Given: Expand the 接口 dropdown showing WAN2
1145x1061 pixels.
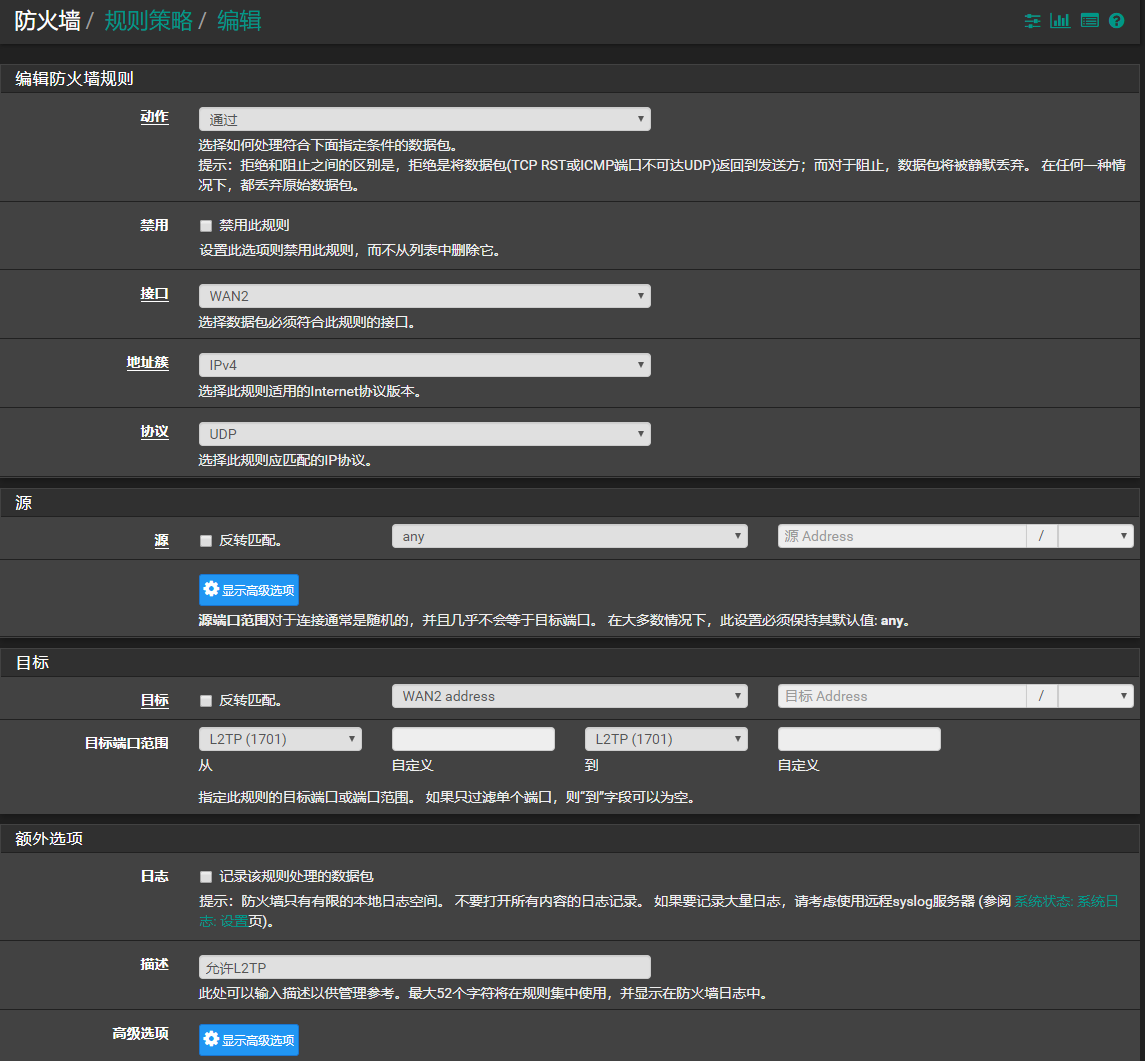Looking at the screenshot, I should (x=424, y=296).
